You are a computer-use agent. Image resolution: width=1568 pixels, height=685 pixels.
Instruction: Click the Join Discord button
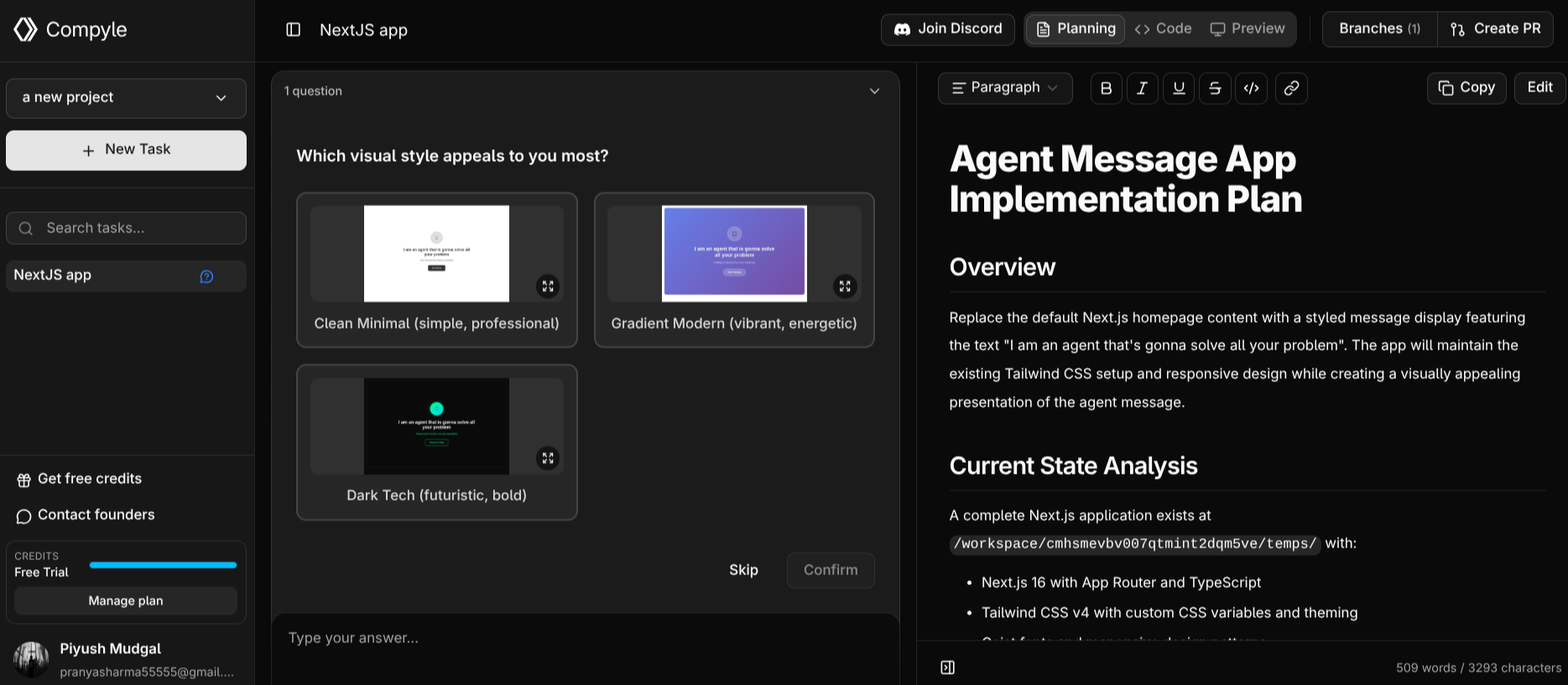(x=948, y=29)
